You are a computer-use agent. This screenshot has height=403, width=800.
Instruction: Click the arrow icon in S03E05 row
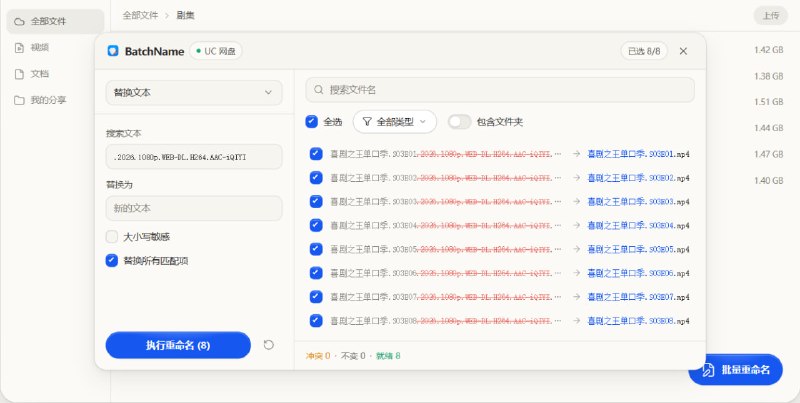click(x=576, y=249)
